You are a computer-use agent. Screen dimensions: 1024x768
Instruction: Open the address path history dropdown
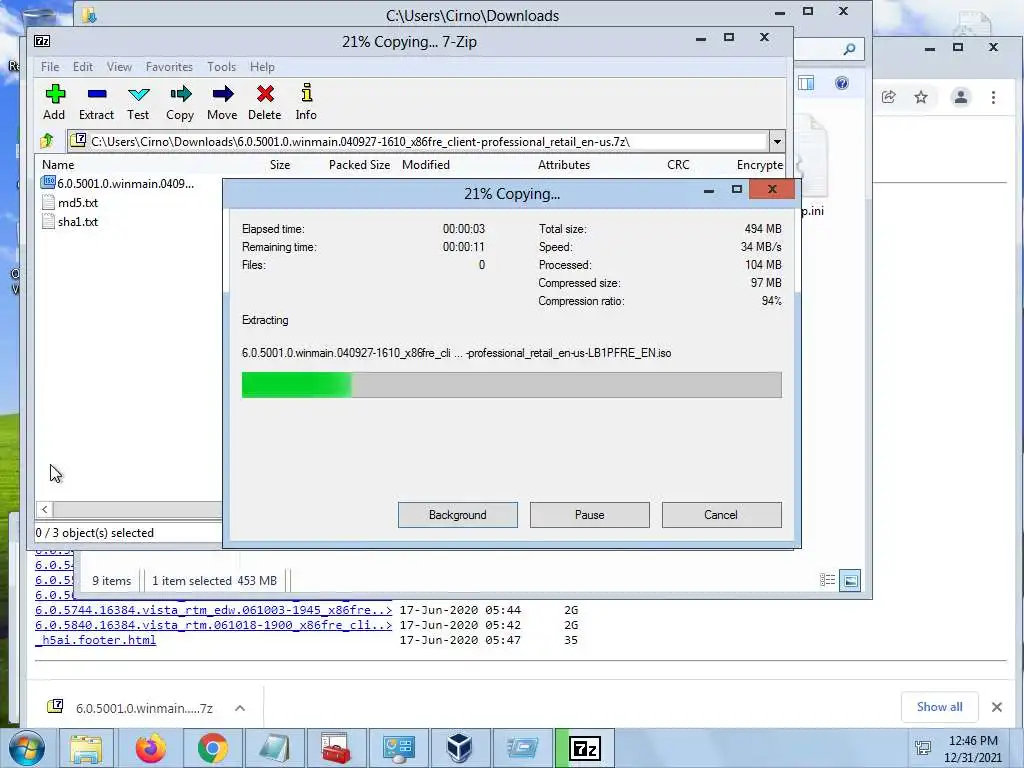tap(777, 141)
